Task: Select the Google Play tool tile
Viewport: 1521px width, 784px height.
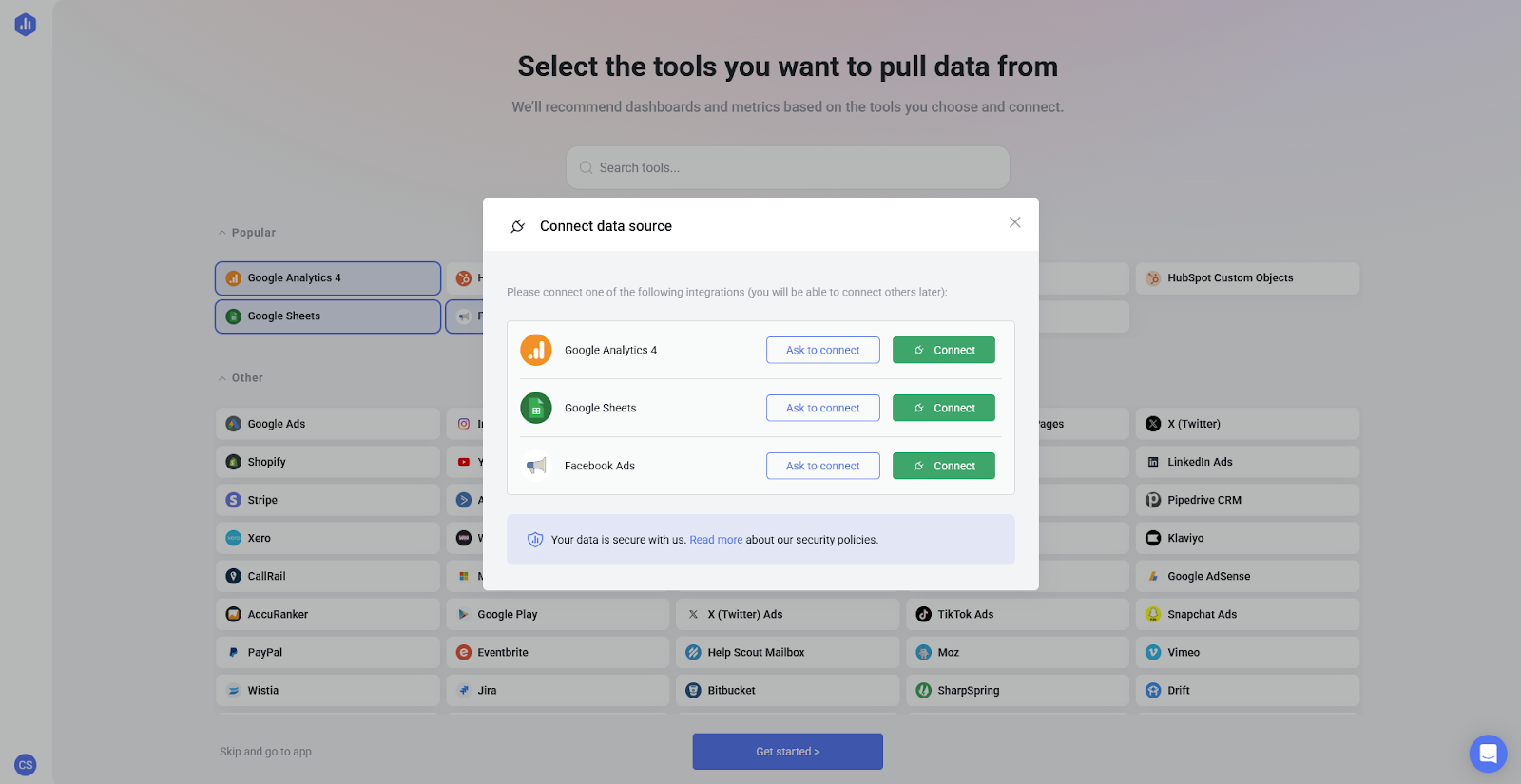Action: 558,614
